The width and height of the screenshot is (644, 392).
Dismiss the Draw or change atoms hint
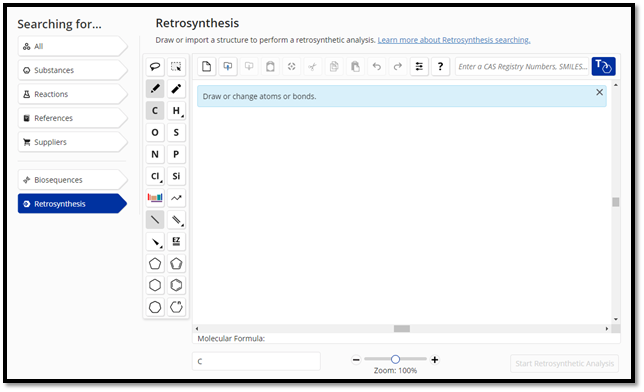(599, 92)
